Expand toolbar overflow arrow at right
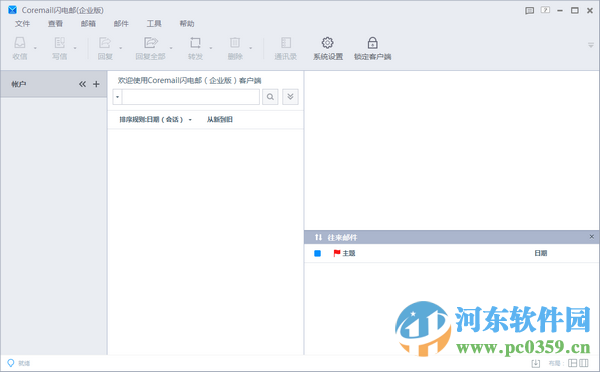This screenshot has height=372, width=600. 591,45
